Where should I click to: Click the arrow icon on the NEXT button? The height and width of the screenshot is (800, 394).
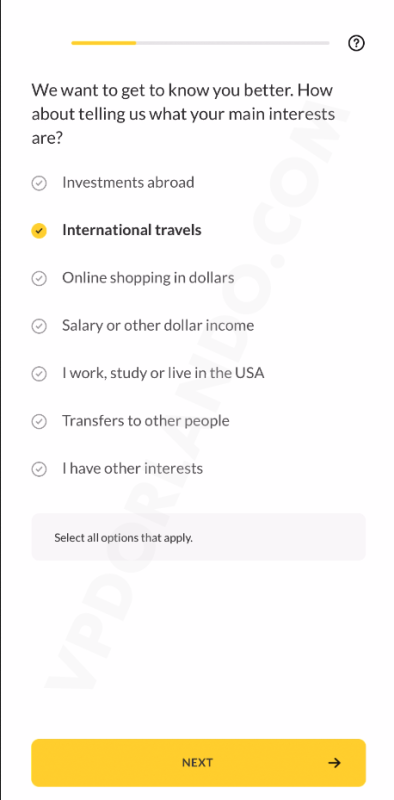coord(334,763)
